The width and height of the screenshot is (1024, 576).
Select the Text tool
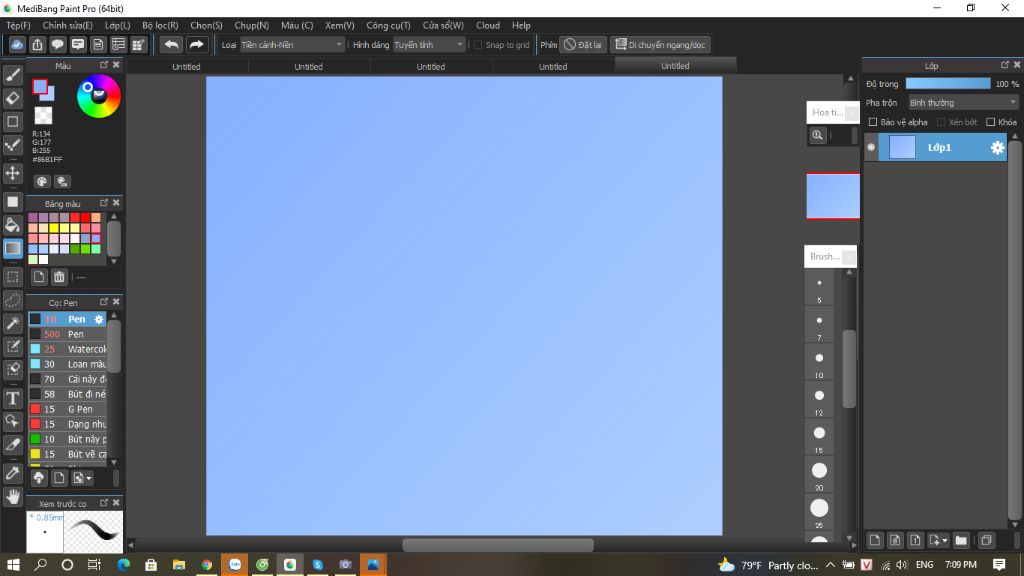tap(12, 398)
